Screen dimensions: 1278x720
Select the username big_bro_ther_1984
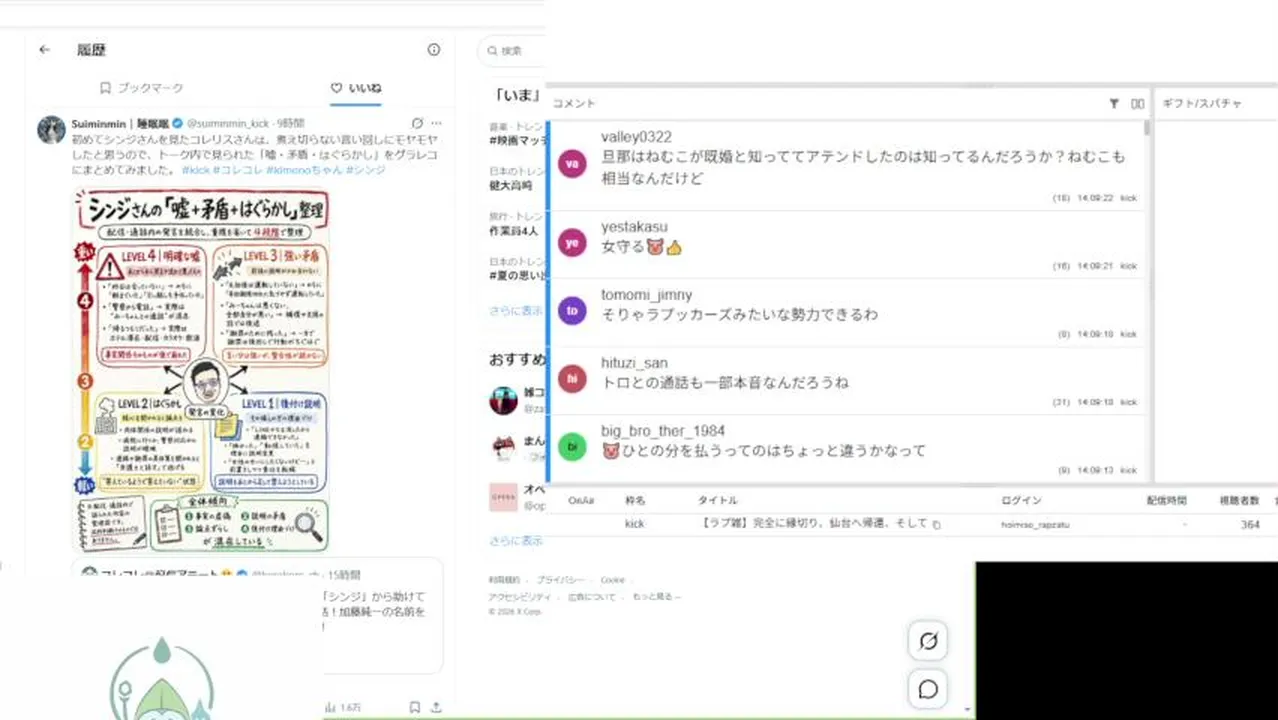click(x=663, y=431)
